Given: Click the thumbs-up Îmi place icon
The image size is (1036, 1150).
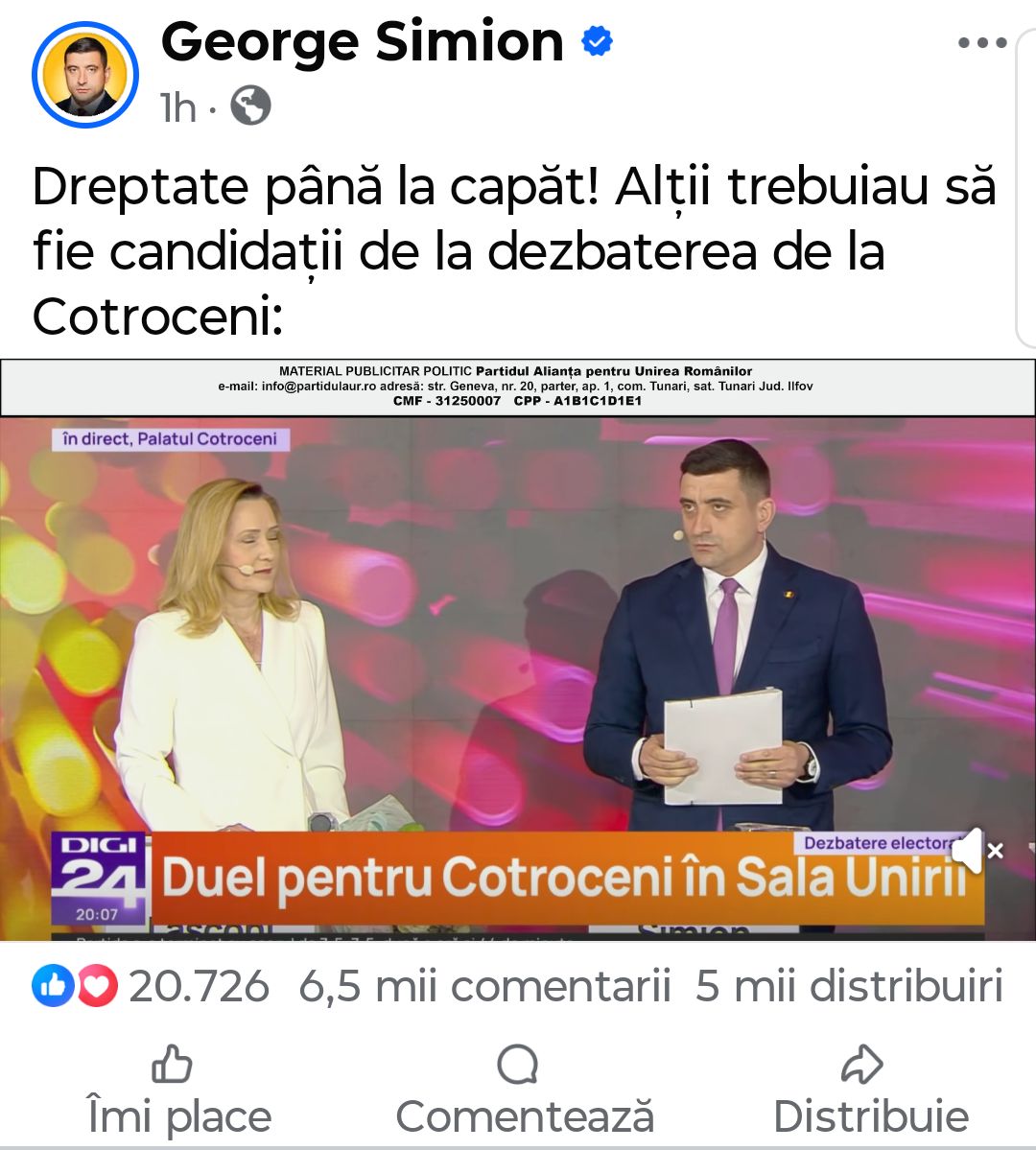Looking at the screenshot, I should (172, 1064).
